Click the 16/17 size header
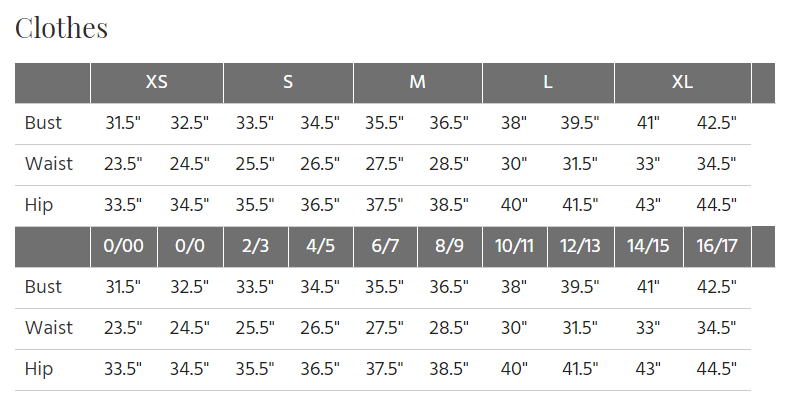 [x=717, y=247]
